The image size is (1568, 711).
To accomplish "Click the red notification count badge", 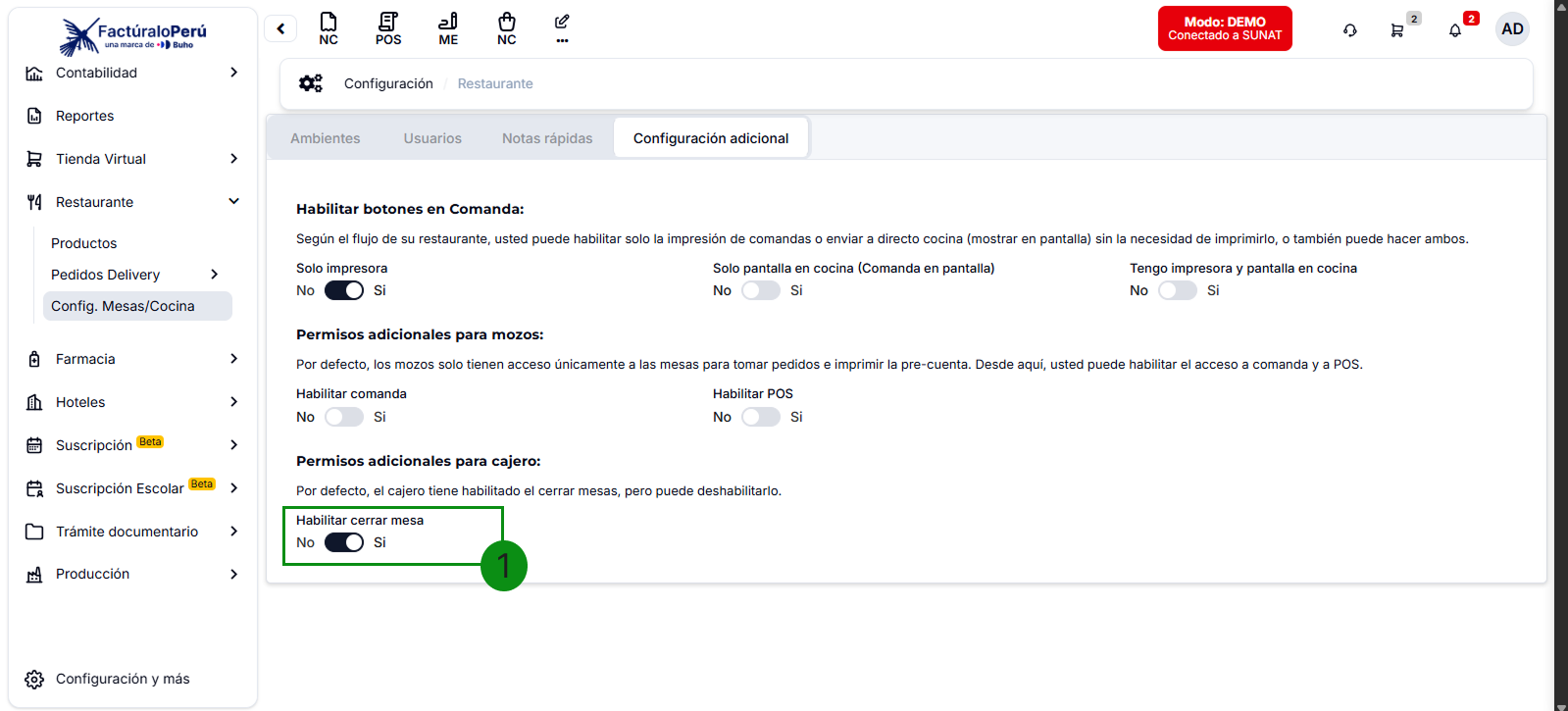I will click(1471, 19).
